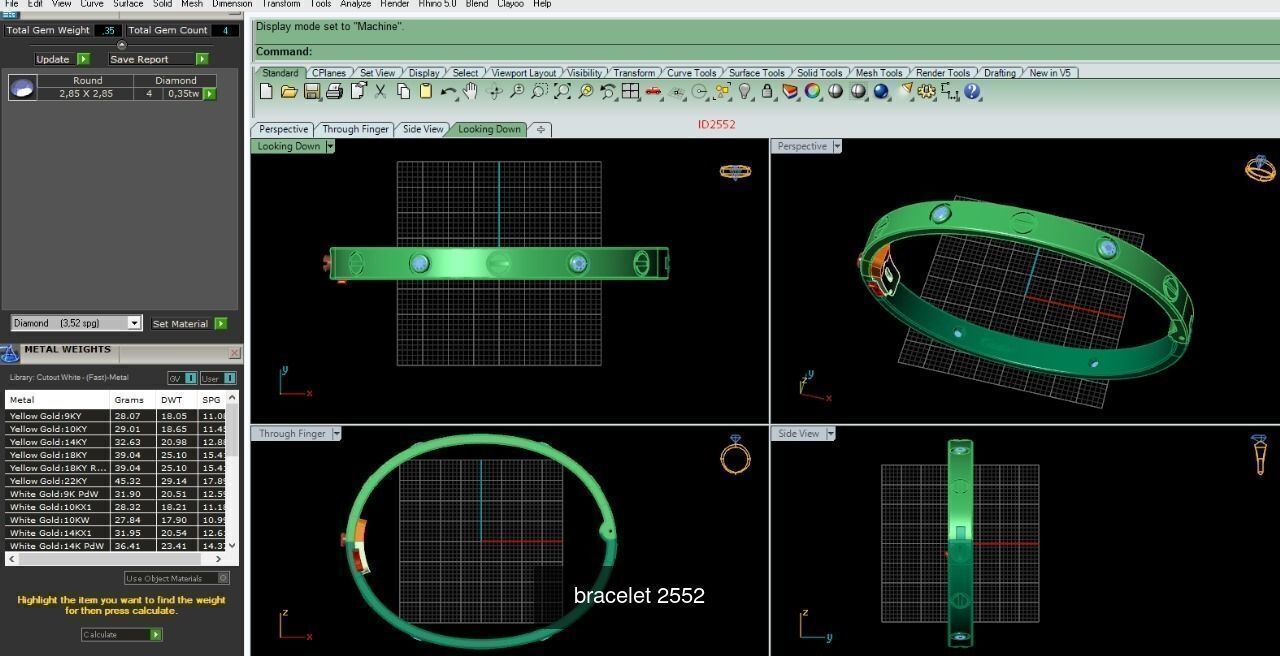Click the Metal Weights flask icon
Screen dimensions: 1280x656
(10, 353)
